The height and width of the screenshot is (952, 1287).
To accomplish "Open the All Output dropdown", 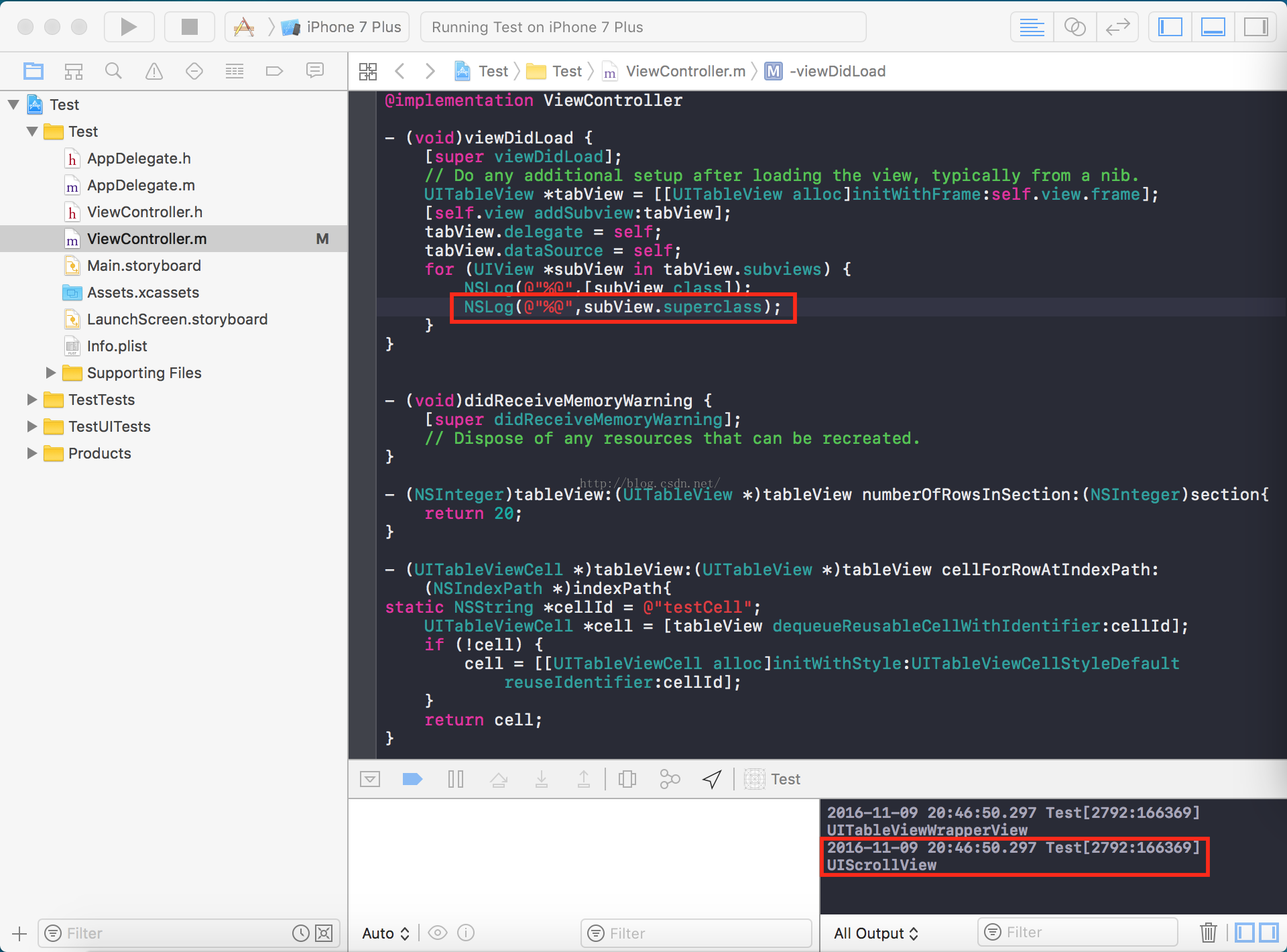I will (x=875, y=933).
